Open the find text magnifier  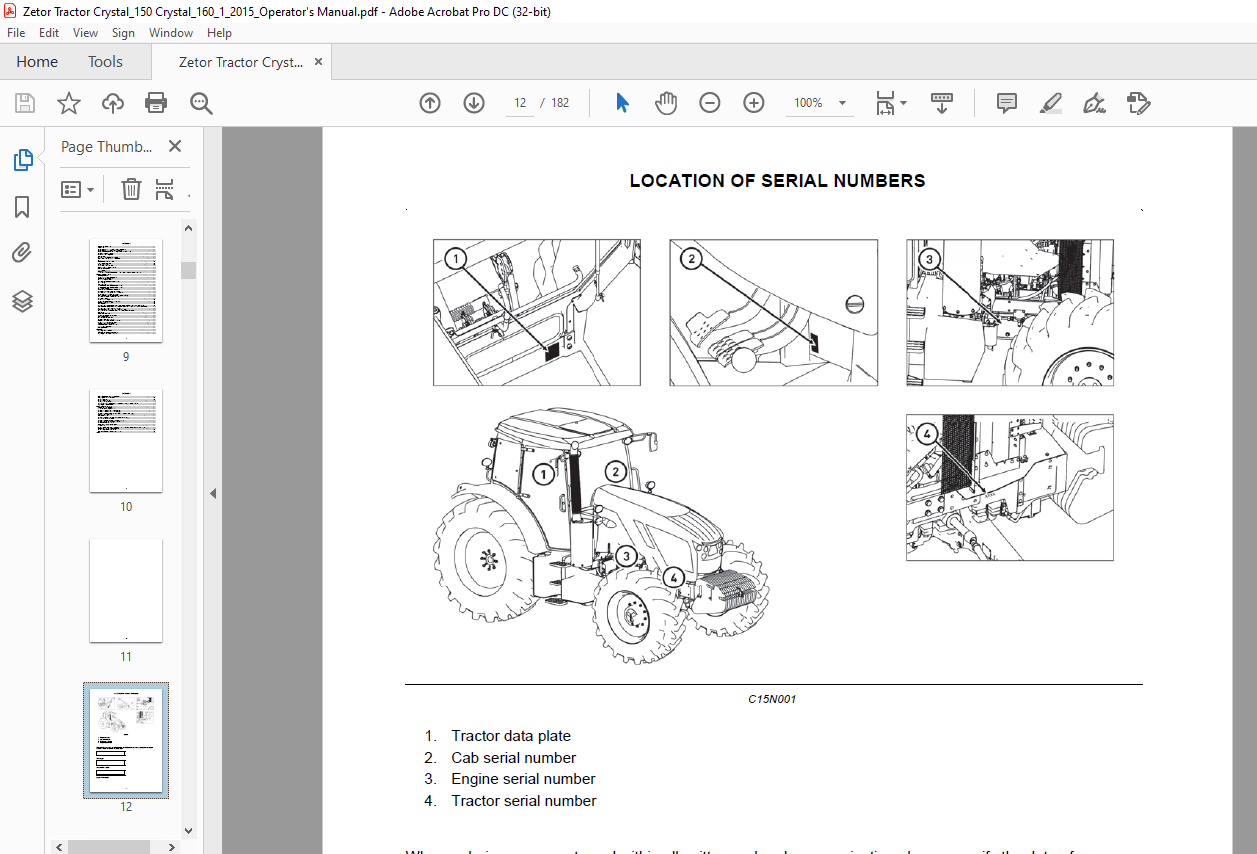(x=201, y=103)
